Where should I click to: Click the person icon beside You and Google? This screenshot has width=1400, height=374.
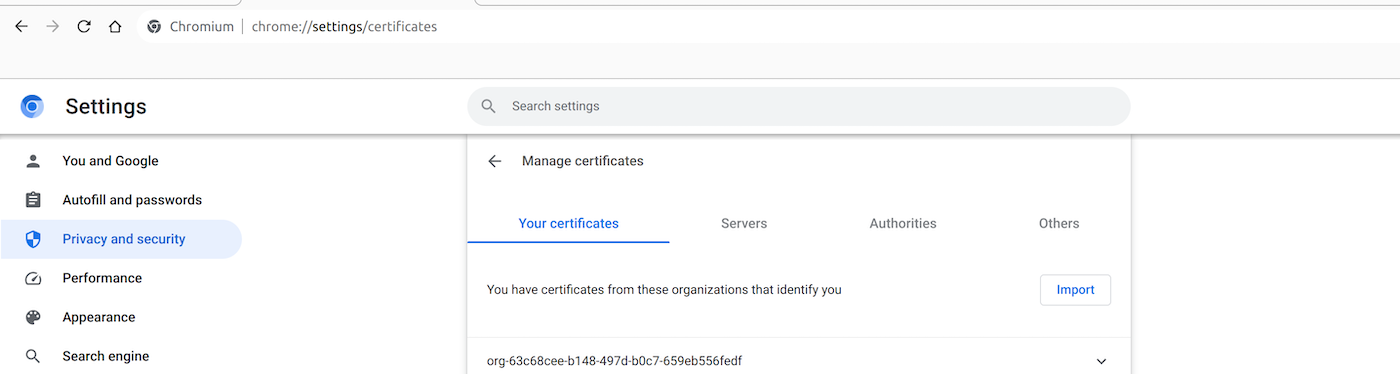33,161
